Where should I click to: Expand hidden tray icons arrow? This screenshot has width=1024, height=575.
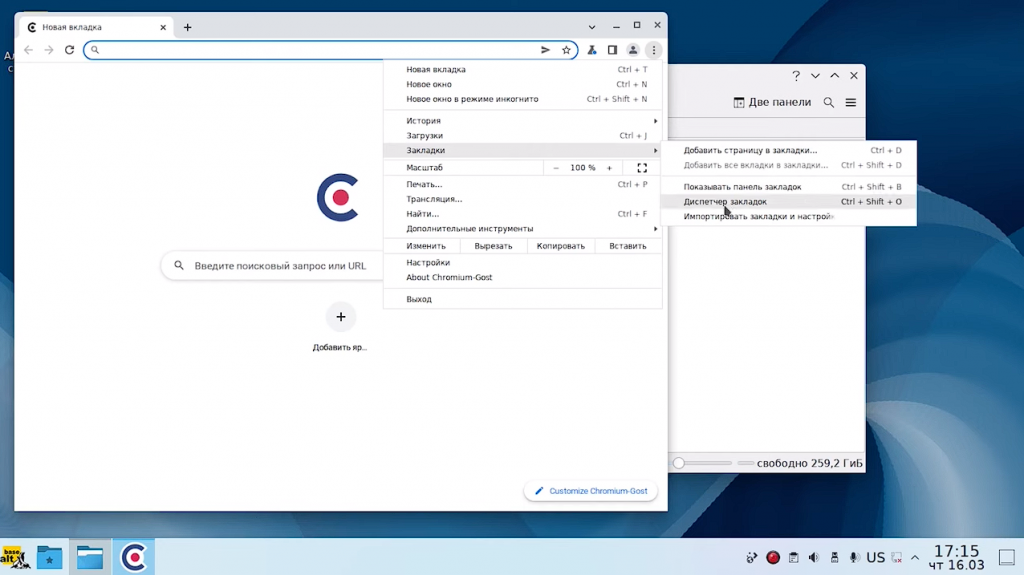tap(915, 557)
